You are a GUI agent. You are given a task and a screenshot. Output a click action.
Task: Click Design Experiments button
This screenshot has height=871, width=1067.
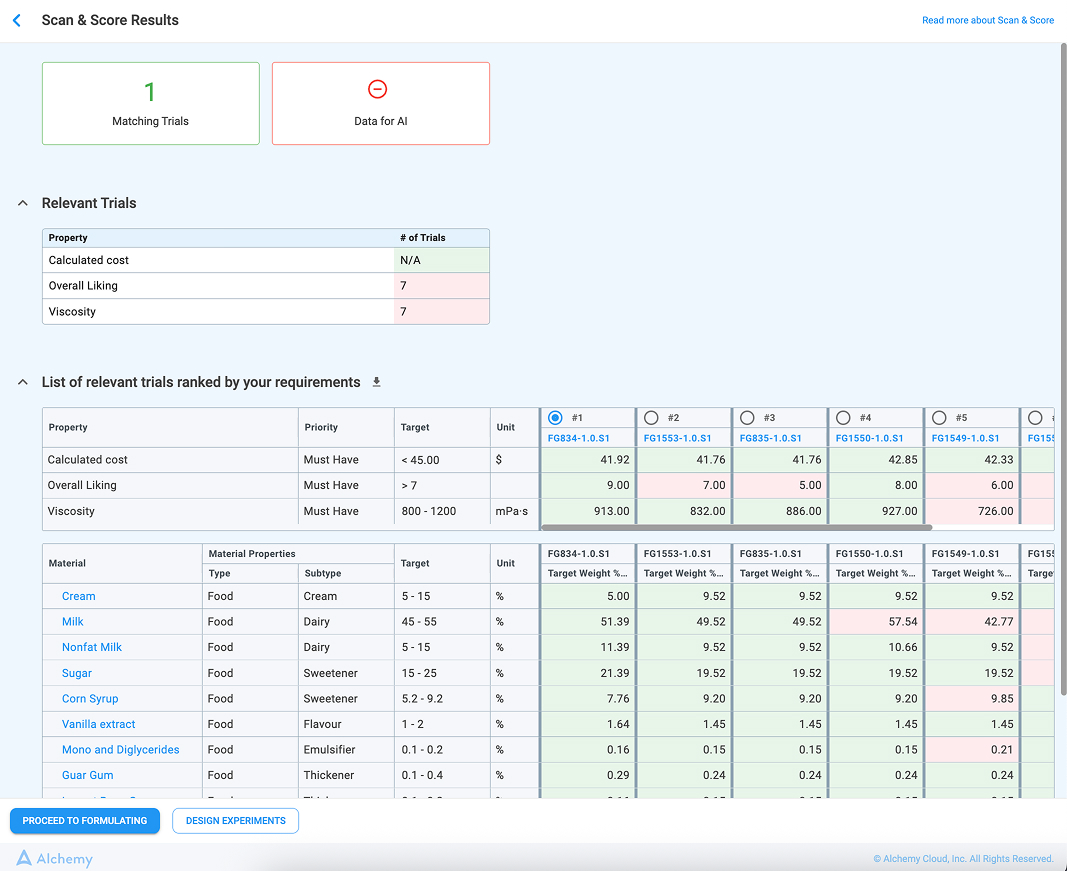tap(235, 821)
